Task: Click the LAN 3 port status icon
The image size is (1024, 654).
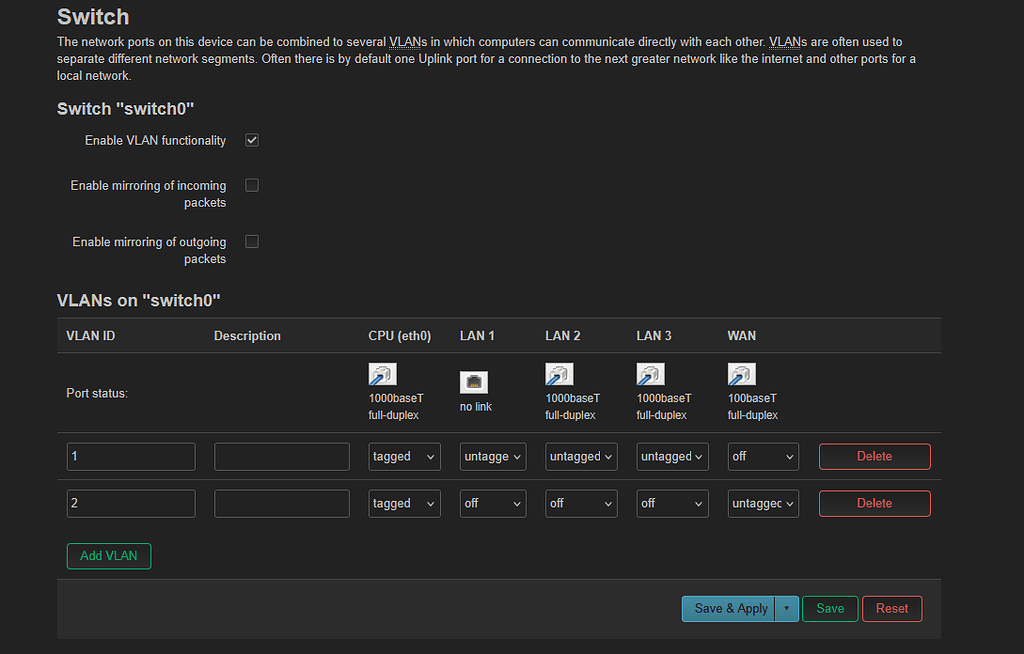Action: 650,374
